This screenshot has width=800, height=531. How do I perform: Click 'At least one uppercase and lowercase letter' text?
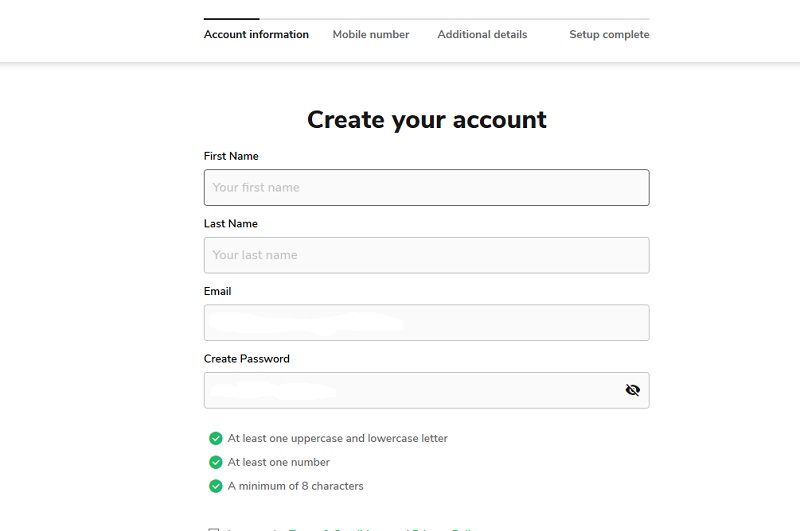coord(337,438)
